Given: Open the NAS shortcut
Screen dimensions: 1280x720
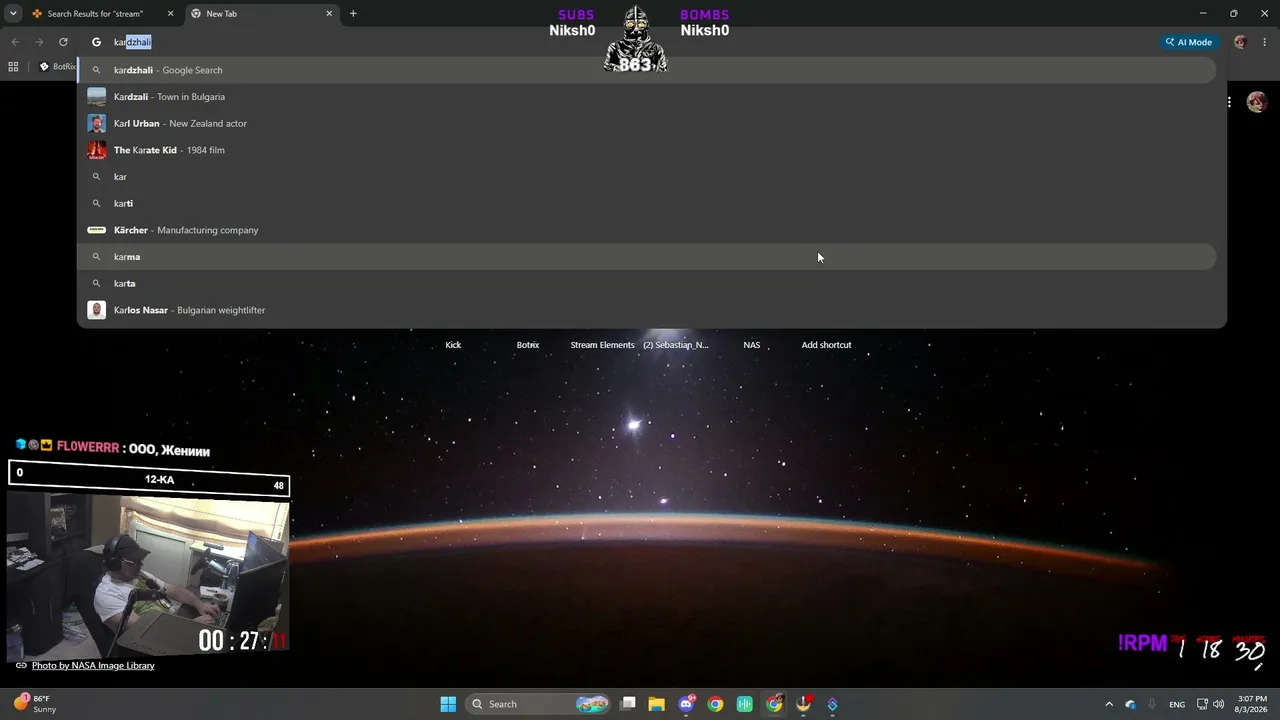Looking at the screenshot, I should pyautogui.click(x=752, y=345).
